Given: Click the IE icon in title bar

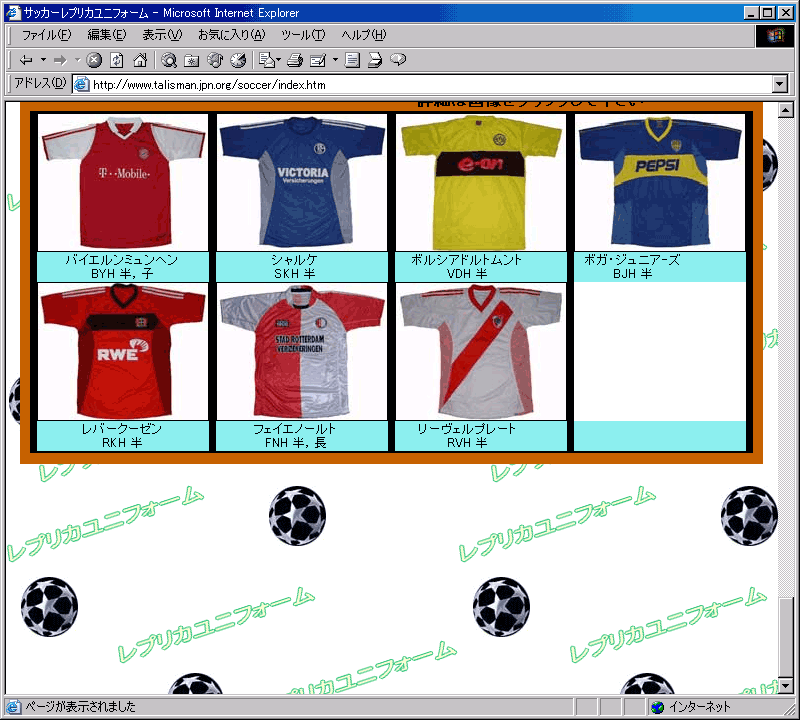Looking at the screenshot, I should 13,13.
